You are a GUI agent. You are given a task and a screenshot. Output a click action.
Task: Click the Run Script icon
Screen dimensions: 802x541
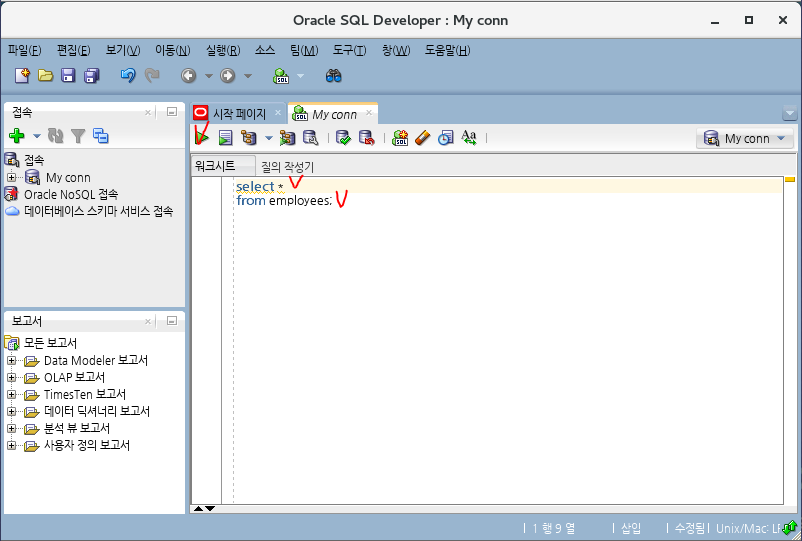pyautogui.click(x=226, y=138)
